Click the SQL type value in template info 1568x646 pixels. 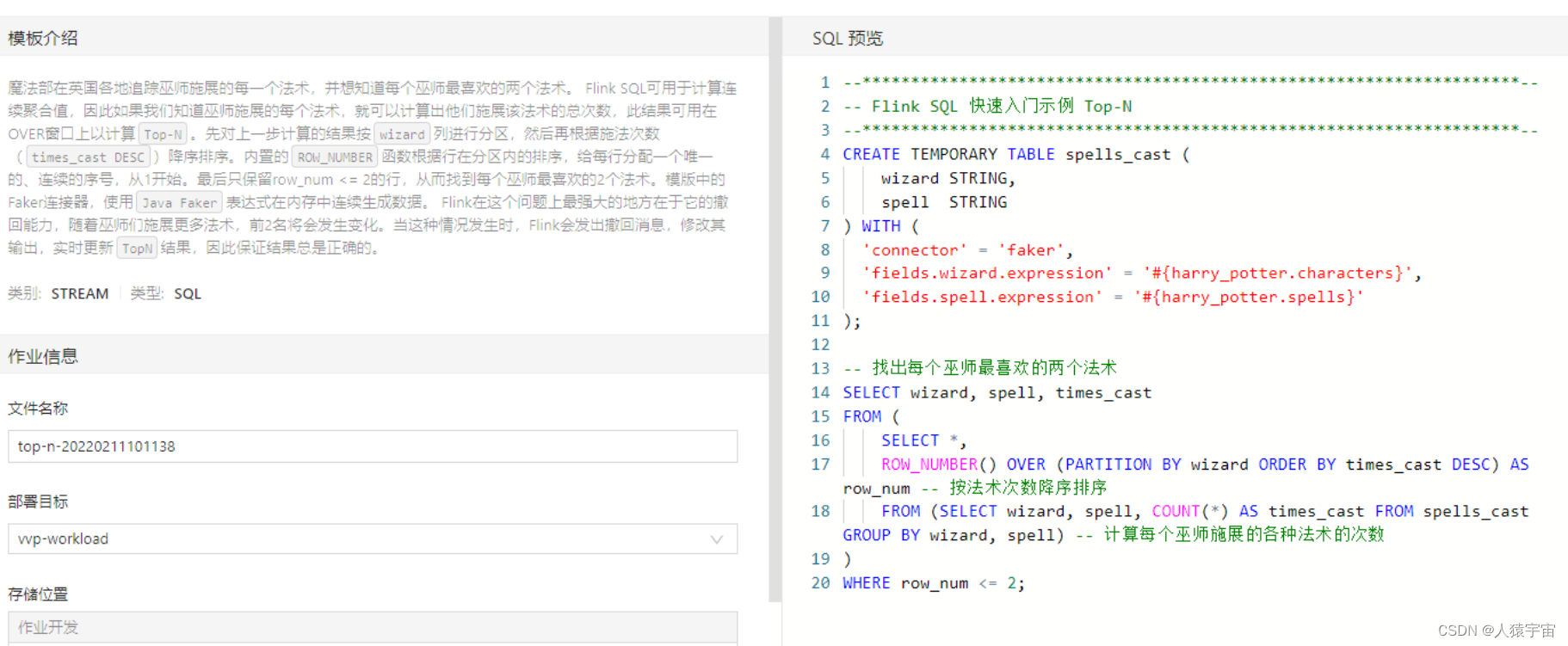(x=188, y=293)
